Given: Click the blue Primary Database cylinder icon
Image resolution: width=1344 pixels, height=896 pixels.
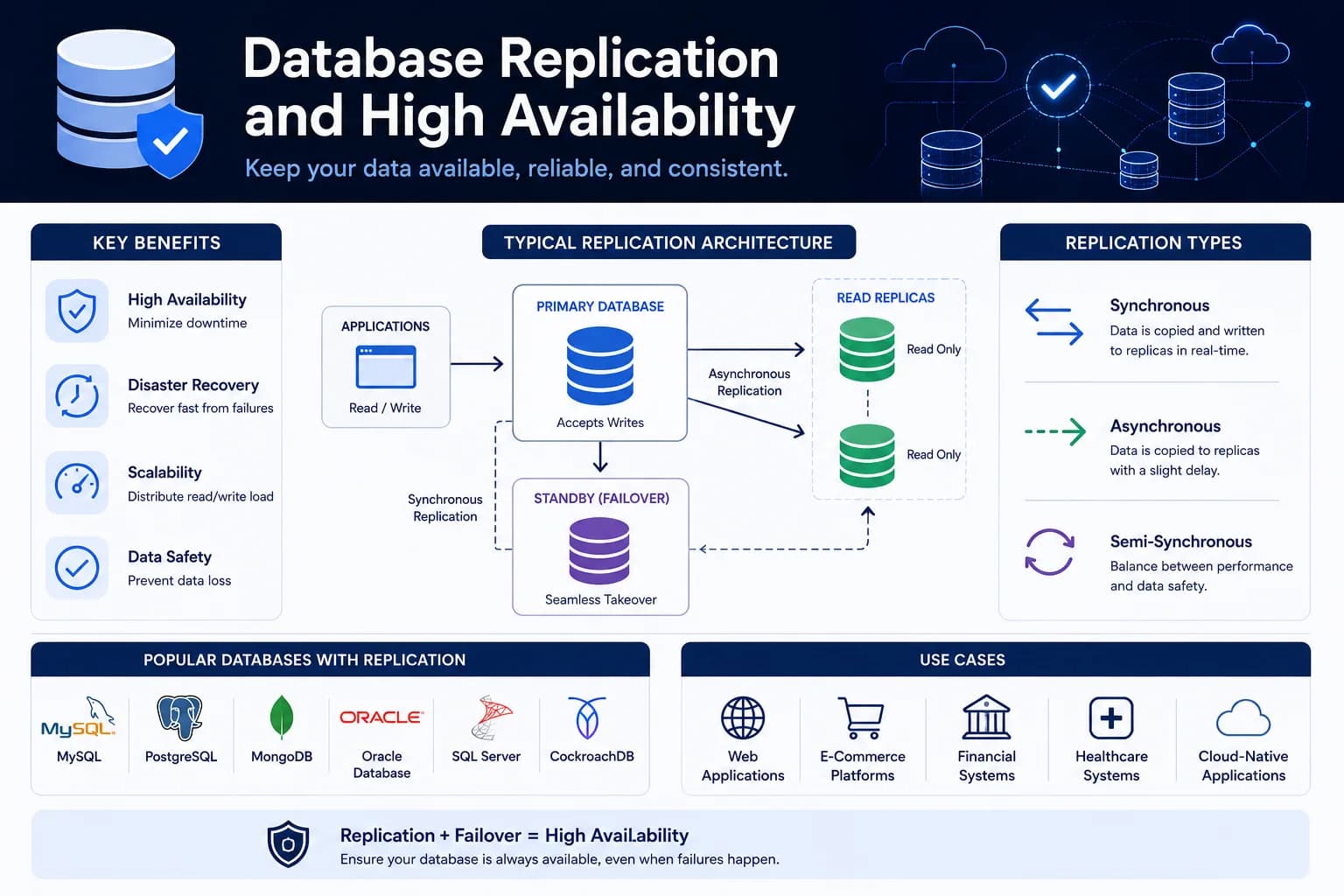Looking at the screenshot, I should click(600, 365).
